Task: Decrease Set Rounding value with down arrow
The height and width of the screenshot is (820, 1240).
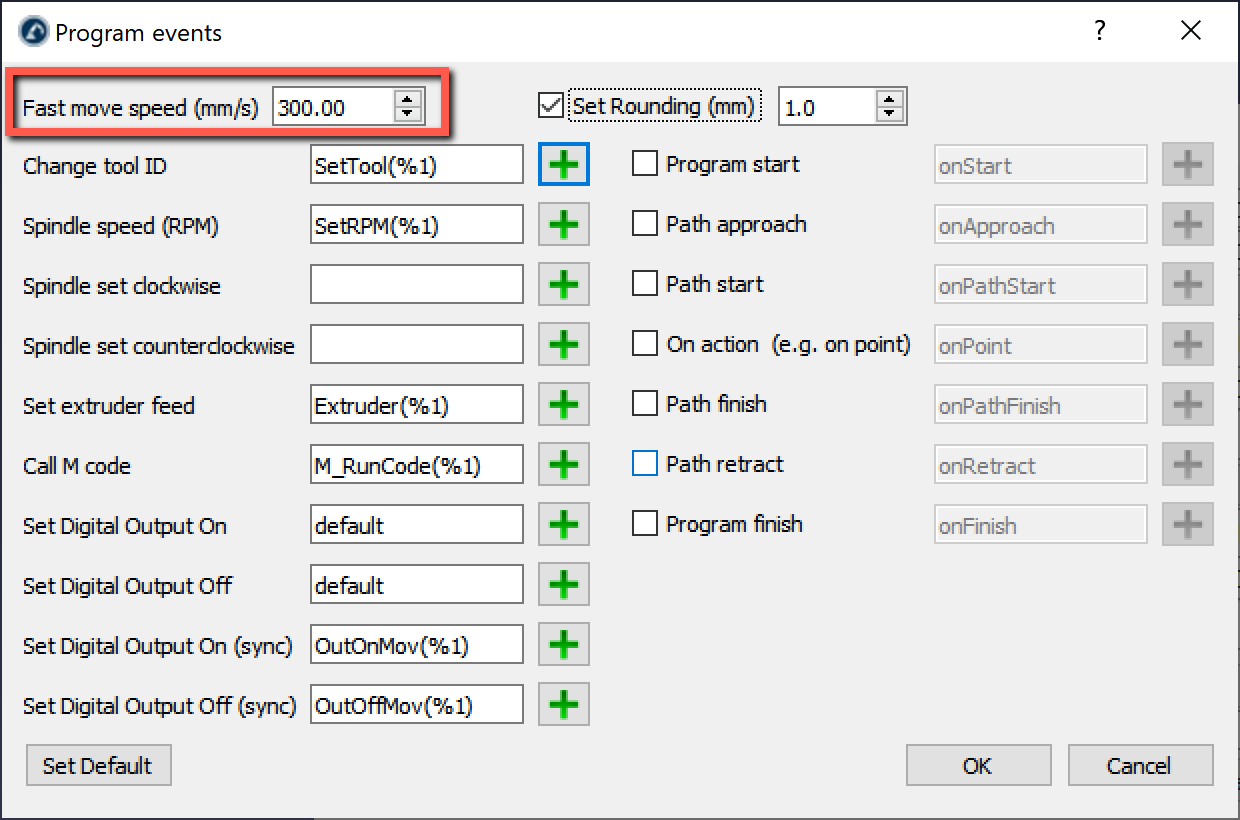Action: click(x=890, y=114)
